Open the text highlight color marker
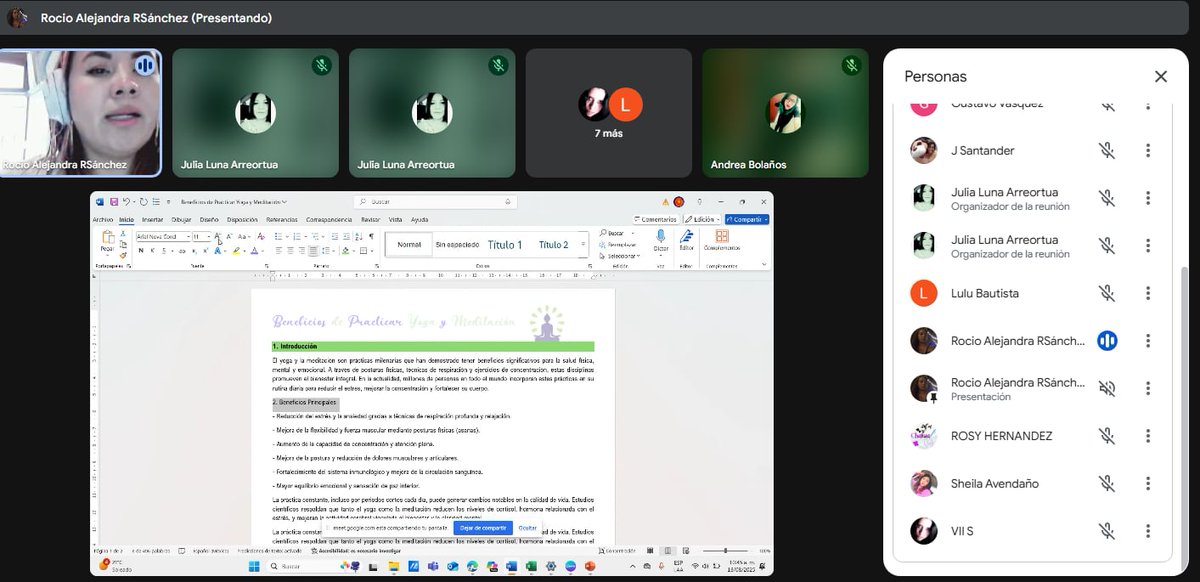This screenshot has width=1200, height=582. [236, 250]
